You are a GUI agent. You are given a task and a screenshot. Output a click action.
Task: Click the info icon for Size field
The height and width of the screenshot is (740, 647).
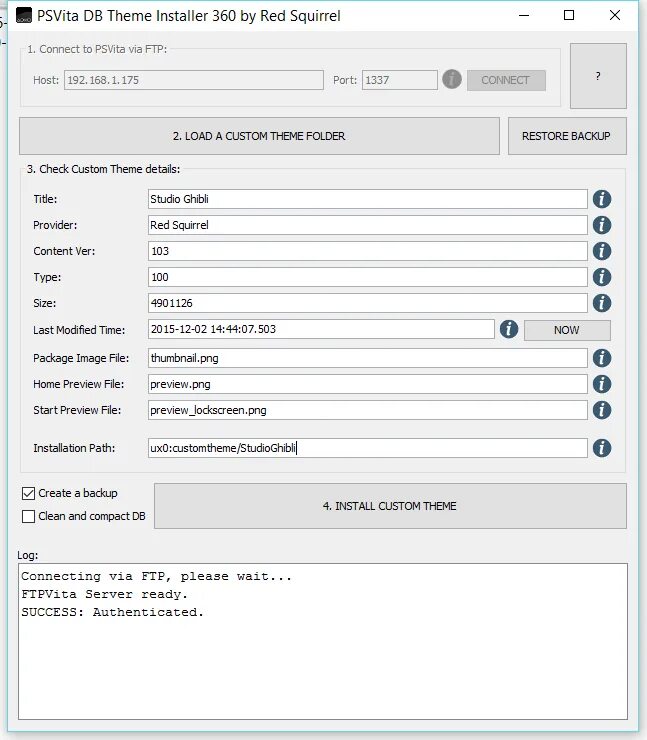[602, 303]
